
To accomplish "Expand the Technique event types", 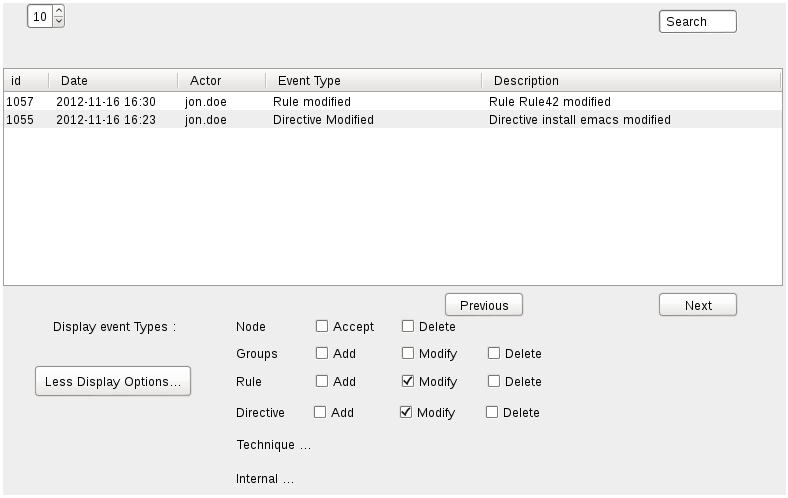I will point(273,445).
